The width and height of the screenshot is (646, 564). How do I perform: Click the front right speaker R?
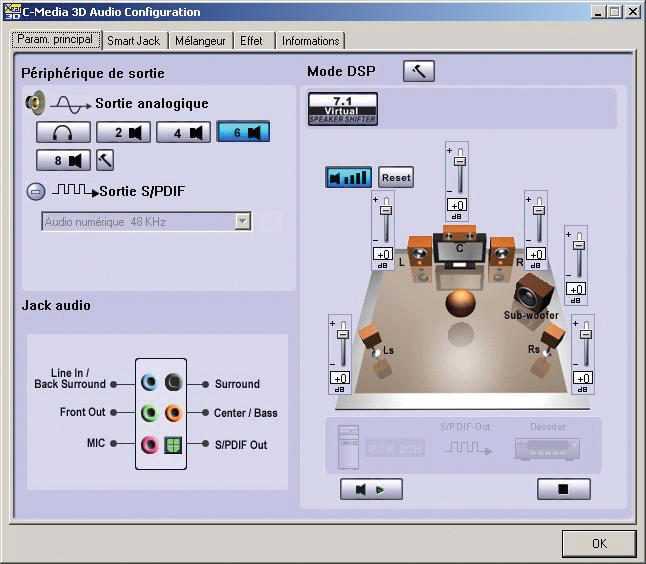[502, 250]
